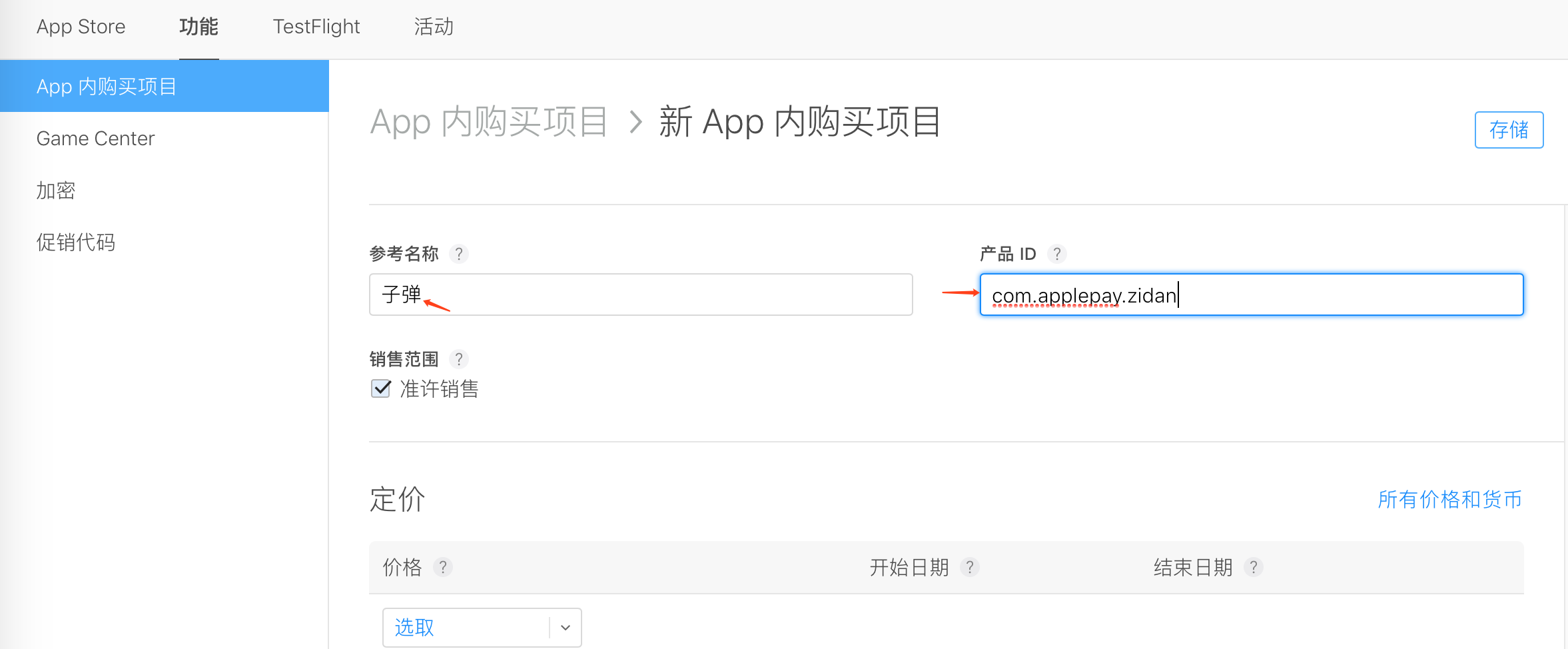This screenshot has width=1568, height=649.
Task: Open help for 参考名称 field
Action: (458, 254)
